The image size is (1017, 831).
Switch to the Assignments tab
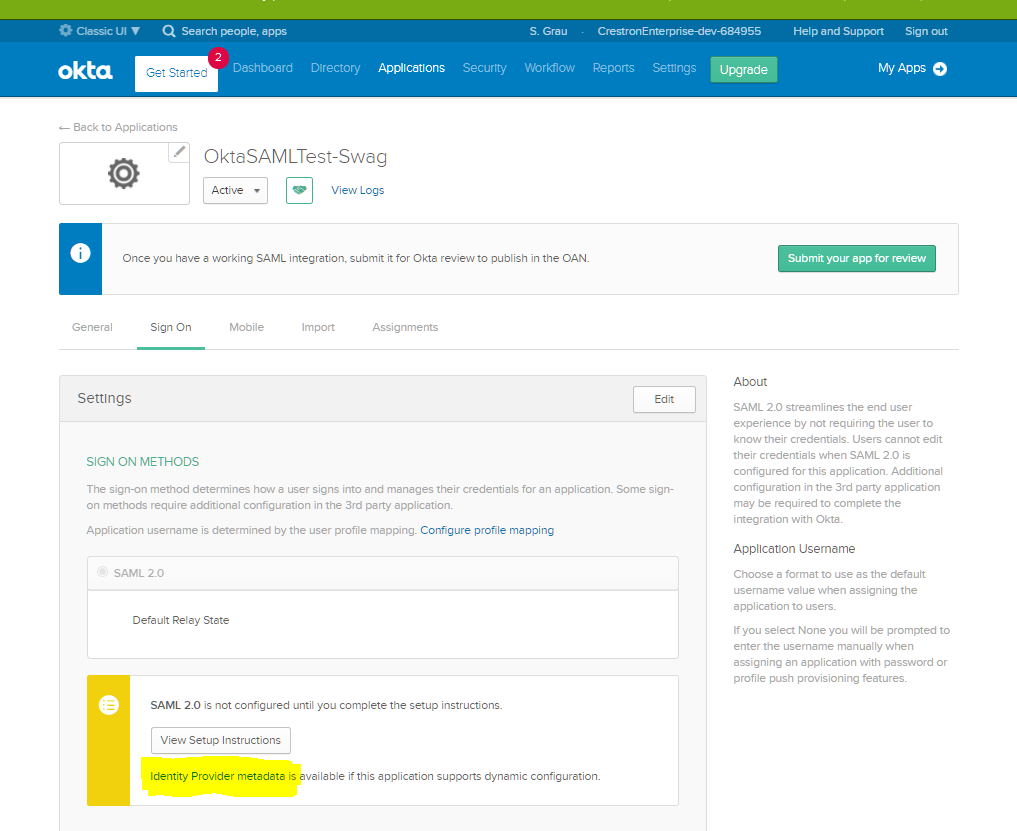(x=405, y=328)
